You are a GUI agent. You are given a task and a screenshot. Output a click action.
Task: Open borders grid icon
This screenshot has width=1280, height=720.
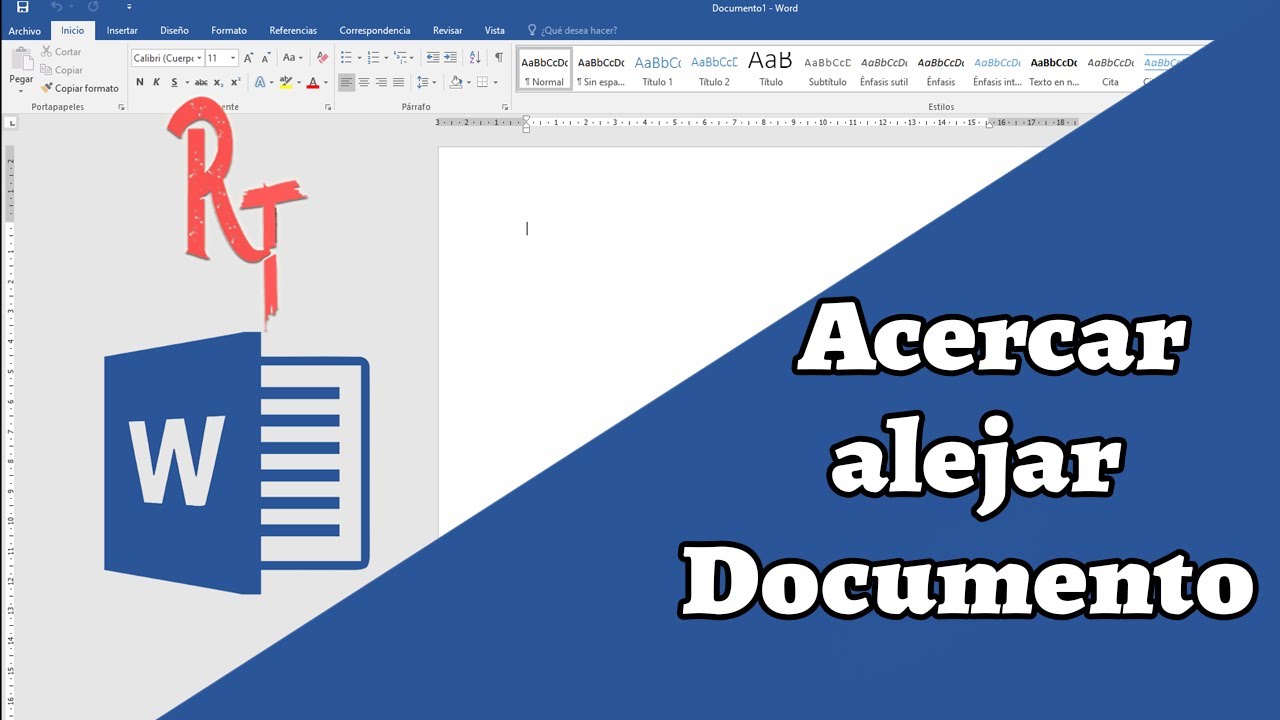[482, 82]
